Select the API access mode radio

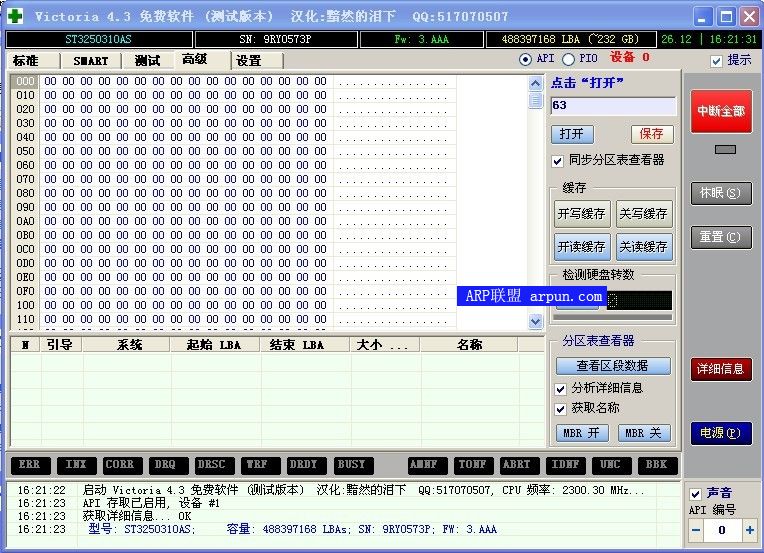click(x=525, y=59)
